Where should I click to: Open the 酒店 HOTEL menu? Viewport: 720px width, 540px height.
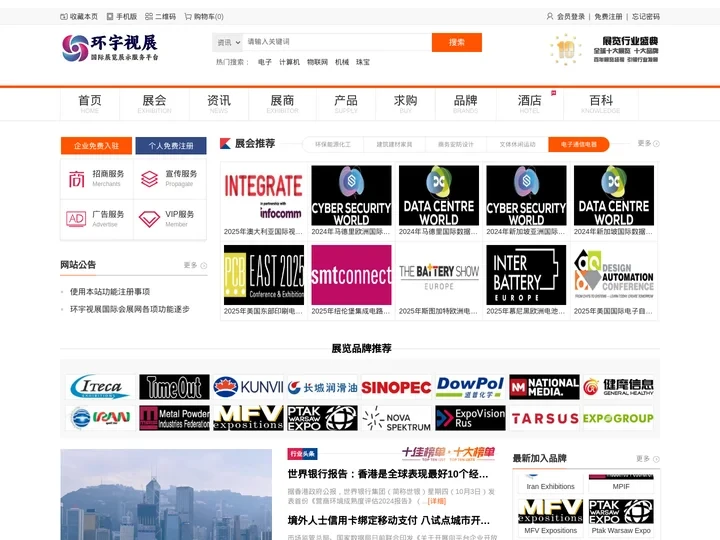point(530,104)
